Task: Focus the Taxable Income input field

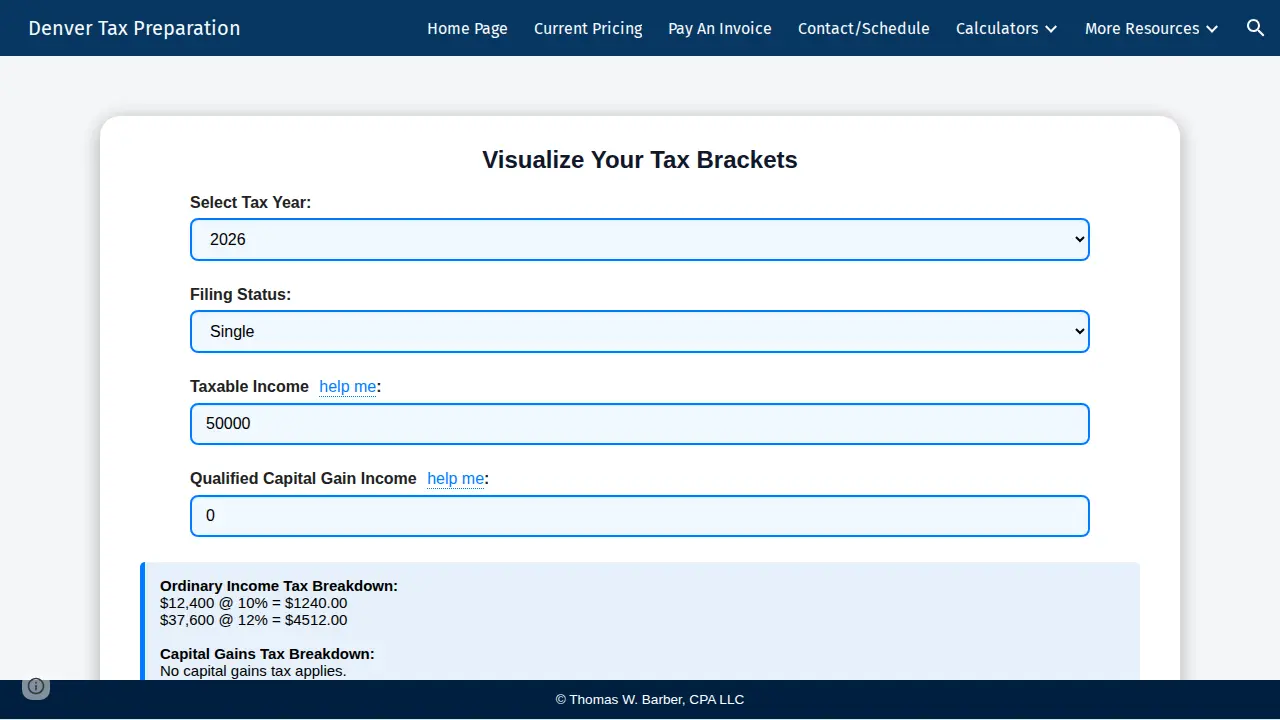Action: 640,424
